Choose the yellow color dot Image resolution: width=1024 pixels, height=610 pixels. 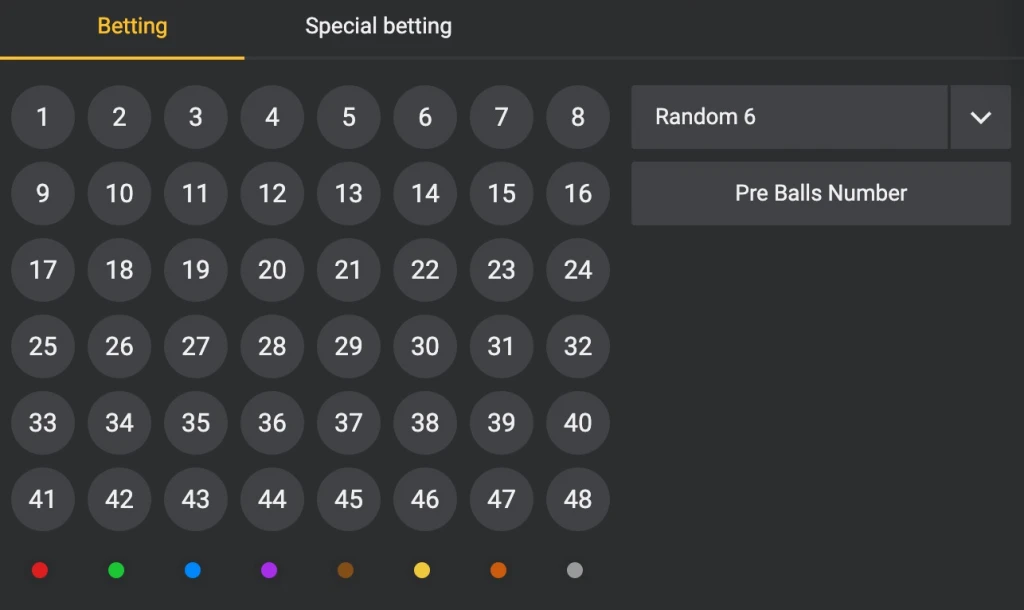(x=422, y=570)
